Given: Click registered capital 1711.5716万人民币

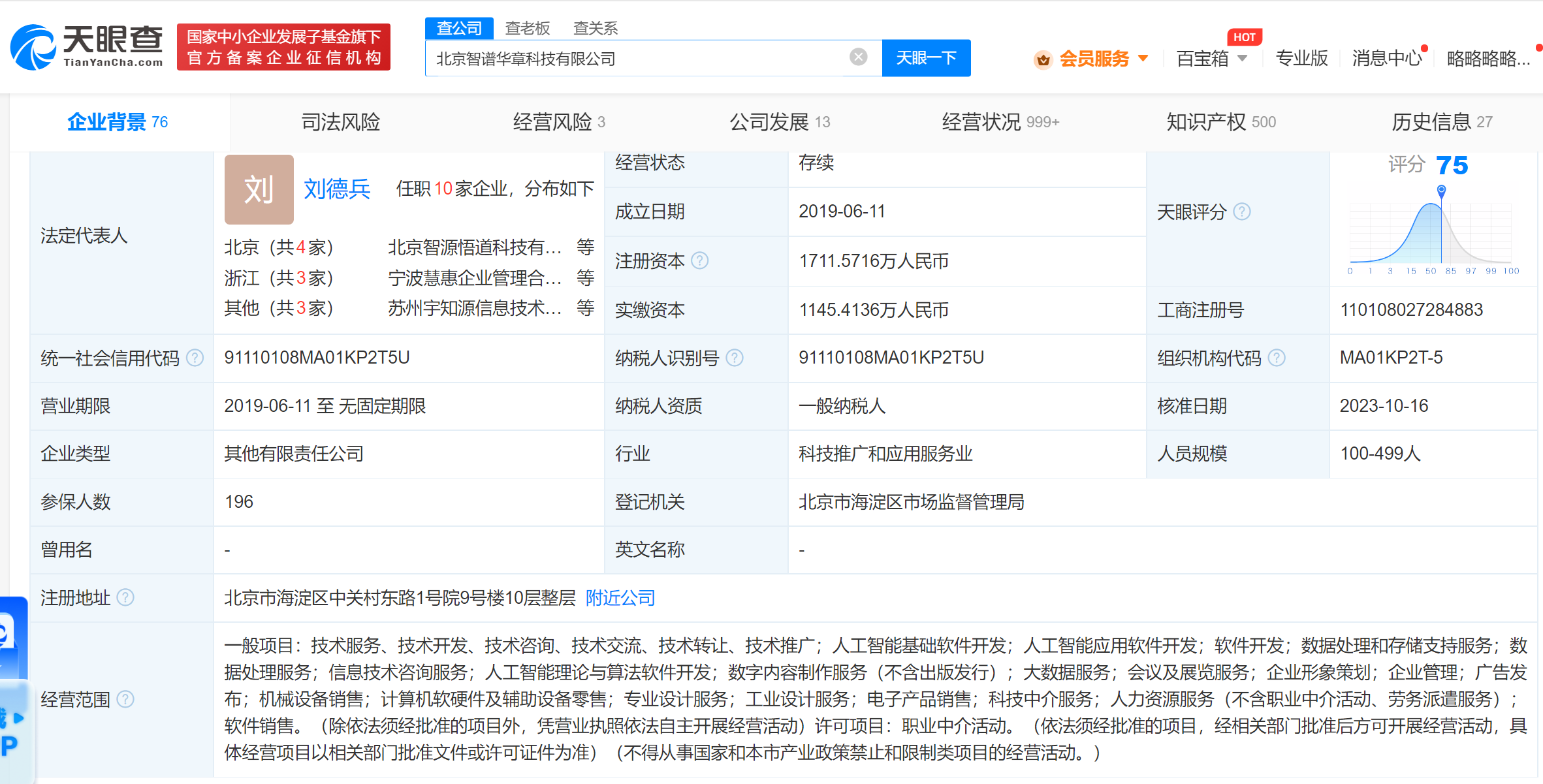Looking at the screenshot, I should tap(874, 261).
